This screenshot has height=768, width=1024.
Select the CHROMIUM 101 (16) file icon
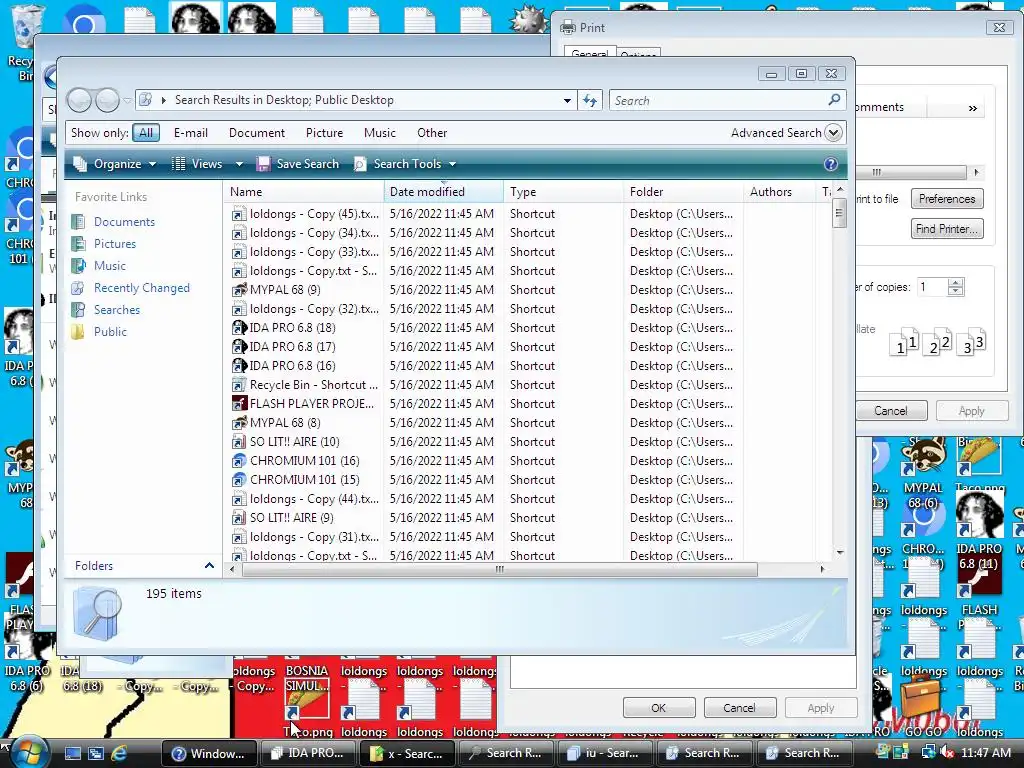(240, 460)
